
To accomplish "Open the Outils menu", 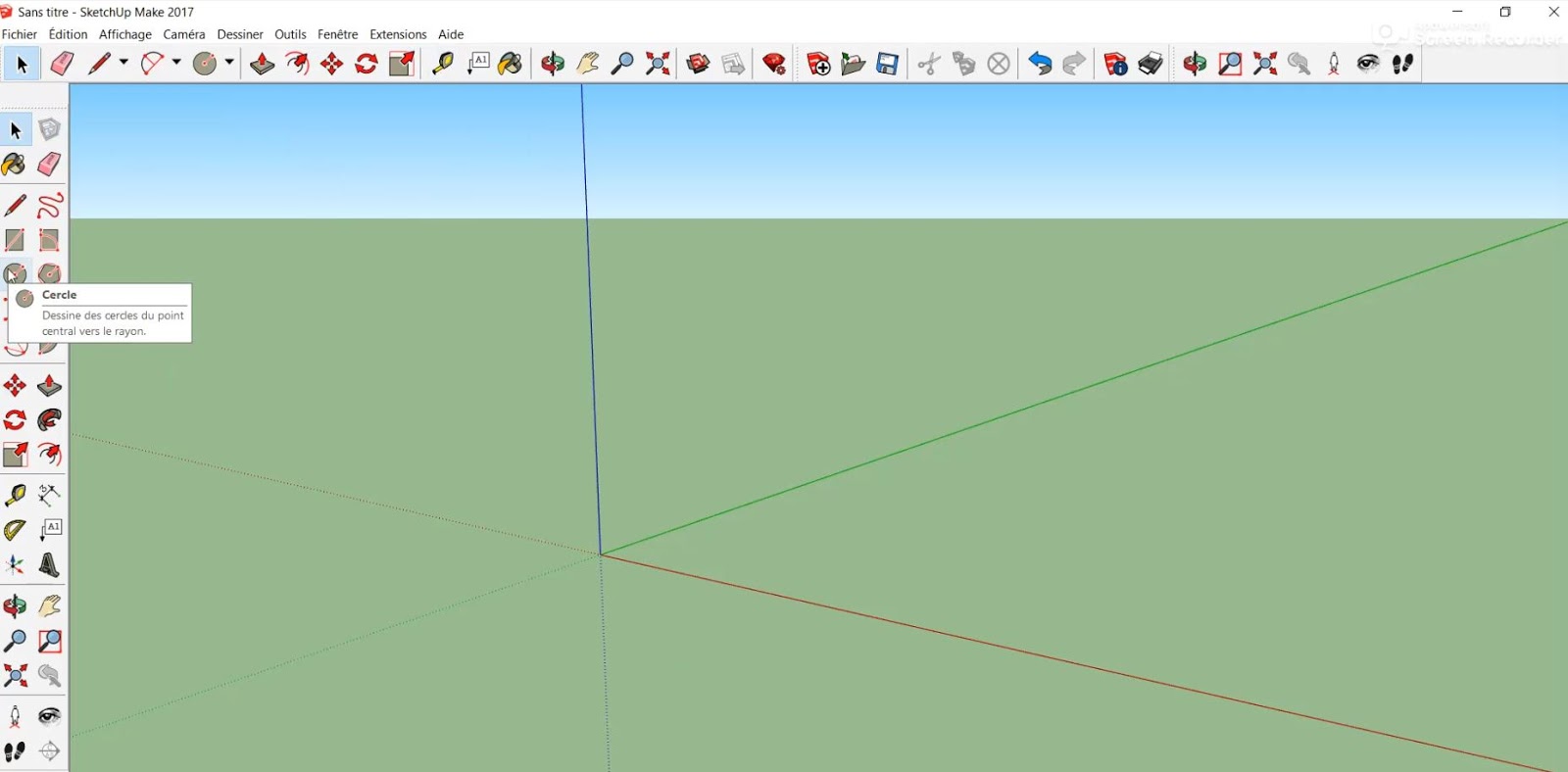I will (290, 34).
